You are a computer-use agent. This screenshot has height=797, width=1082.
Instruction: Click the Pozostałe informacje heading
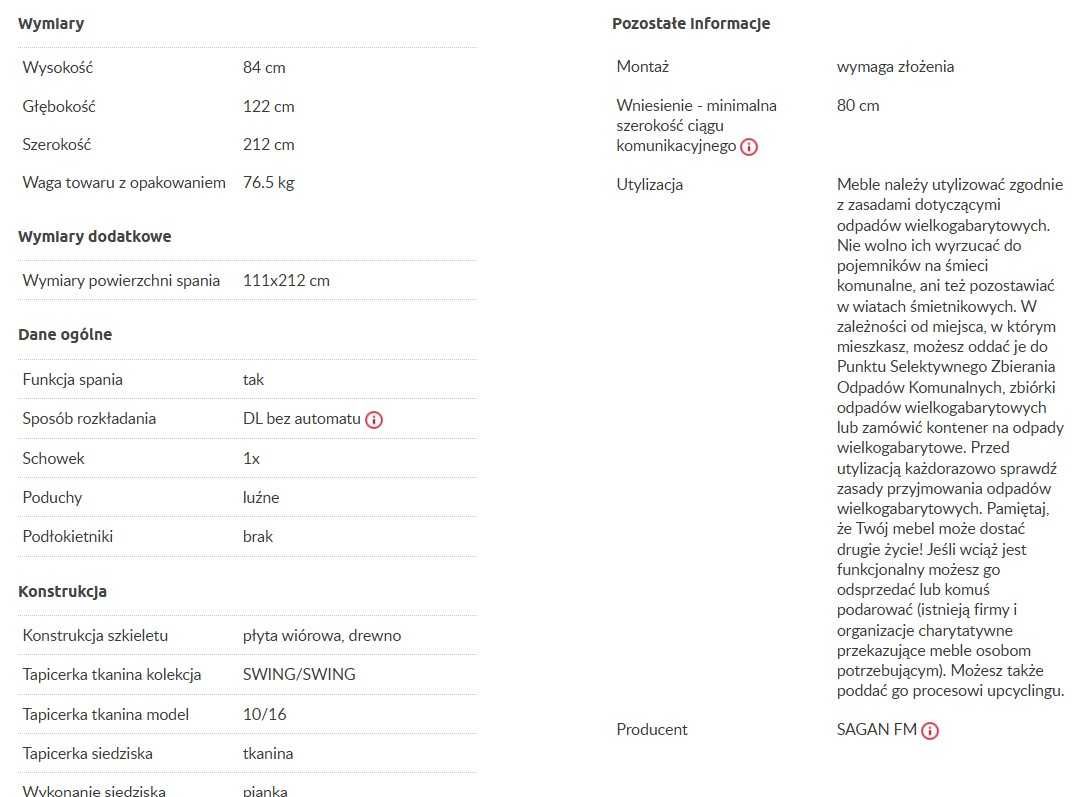click(691, 23)
